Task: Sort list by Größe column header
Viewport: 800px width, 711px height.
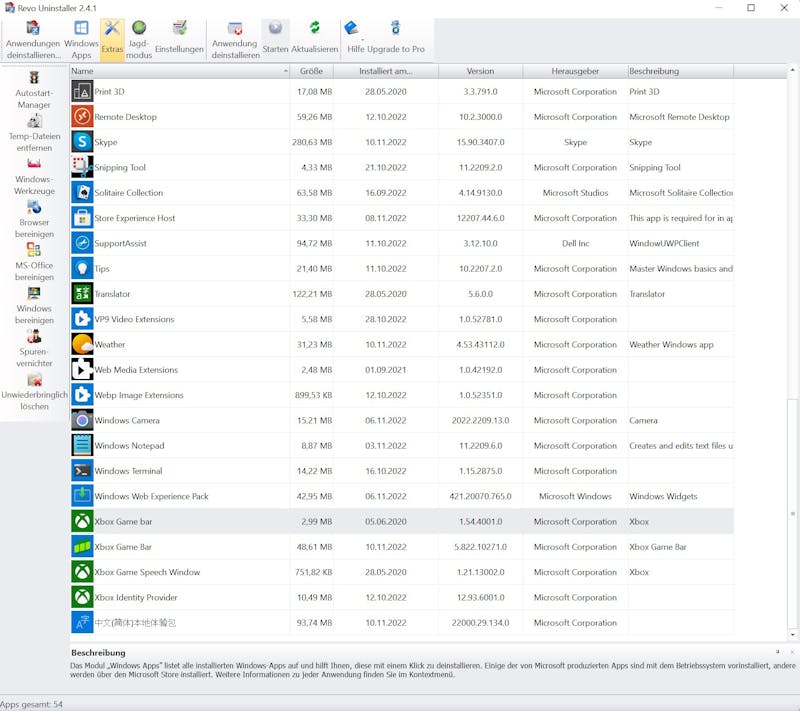Action: point(311,71)
